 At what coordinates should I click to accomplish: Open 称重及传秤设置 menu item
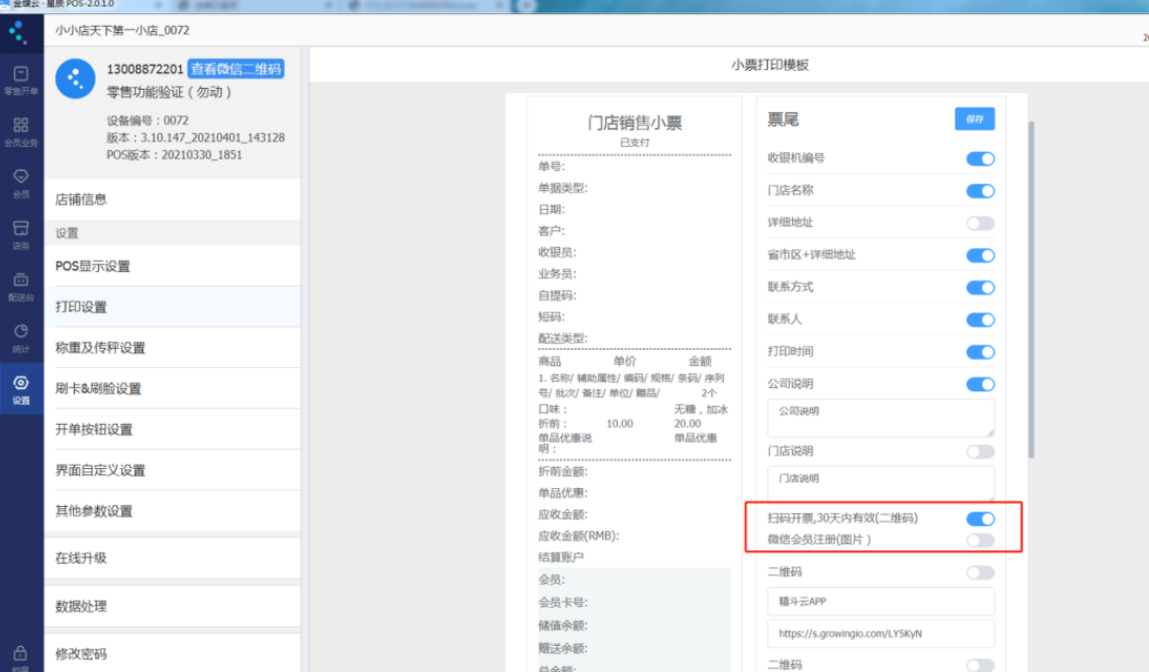172,347
